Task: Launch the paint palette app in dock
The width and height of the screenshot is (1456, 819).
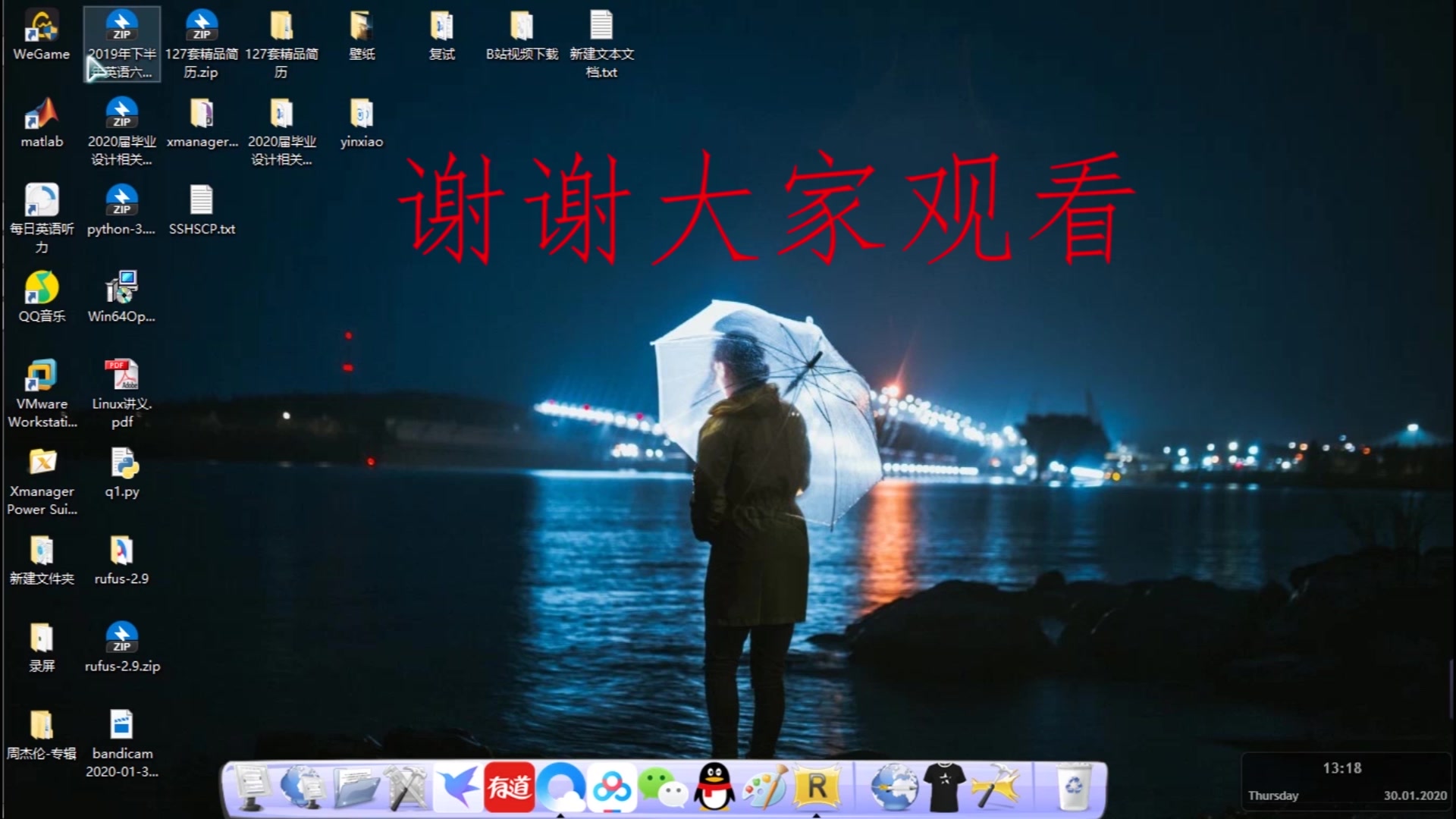Action: click(x=765, y=787)
